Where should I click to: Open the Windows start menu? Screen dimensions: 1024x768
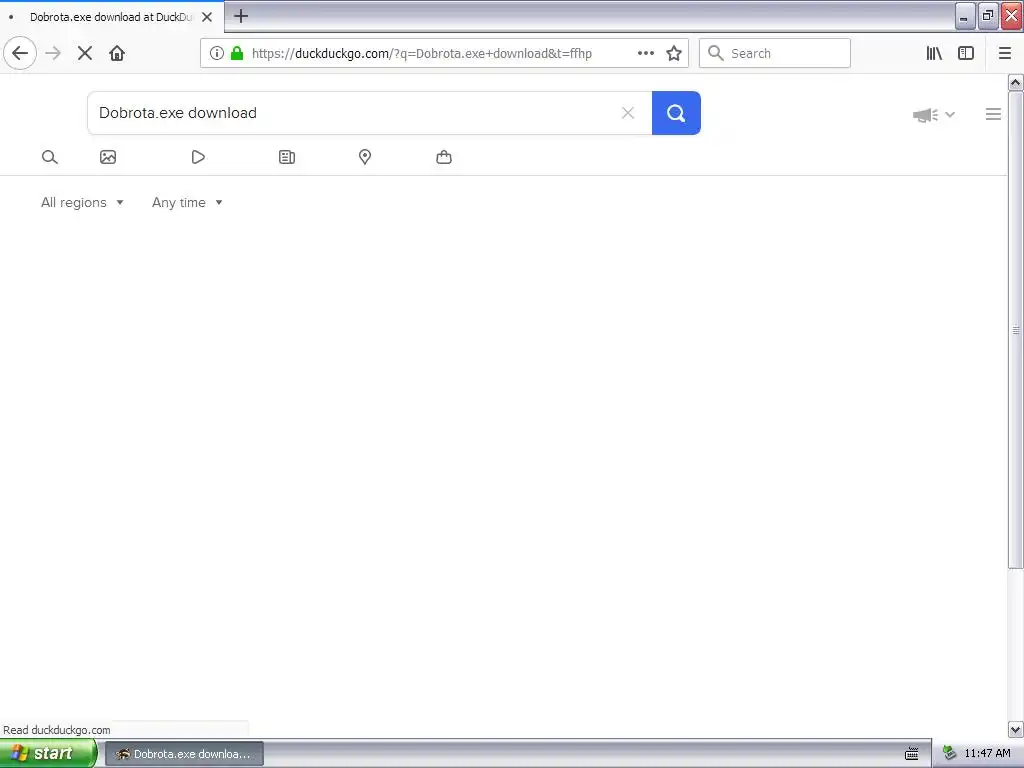tap(48, 754)
